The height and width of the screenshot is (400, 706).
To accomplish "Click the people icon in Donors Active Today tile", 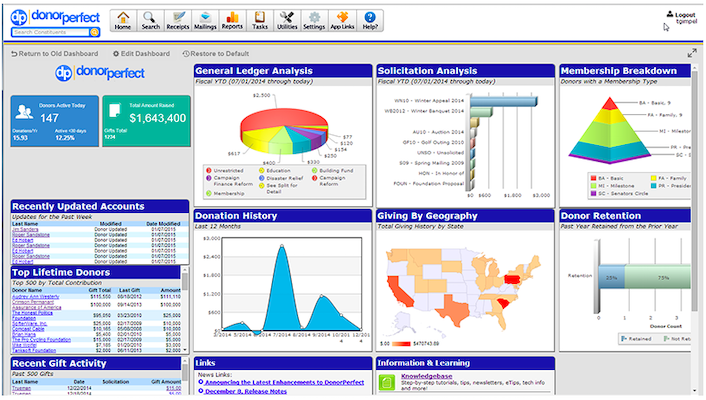I will (24, 111).
